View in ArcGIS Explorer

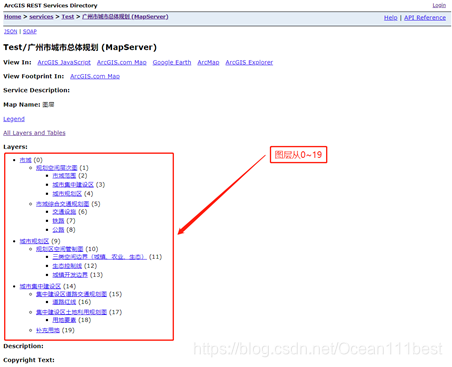pos(249,62)
